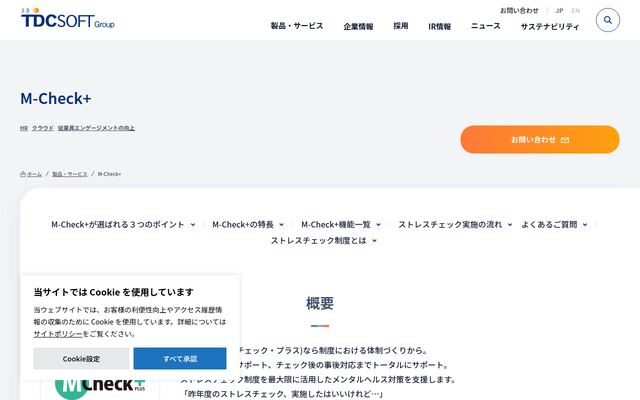
Task: Open the サステナビリティ menu
Action: coord(550,26)
